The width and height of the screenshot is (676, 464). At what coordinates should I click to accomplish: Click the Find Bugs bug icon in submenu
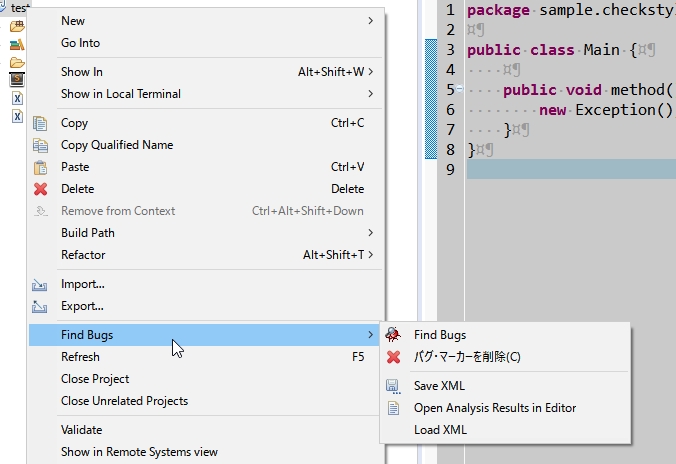click(394, 335)
